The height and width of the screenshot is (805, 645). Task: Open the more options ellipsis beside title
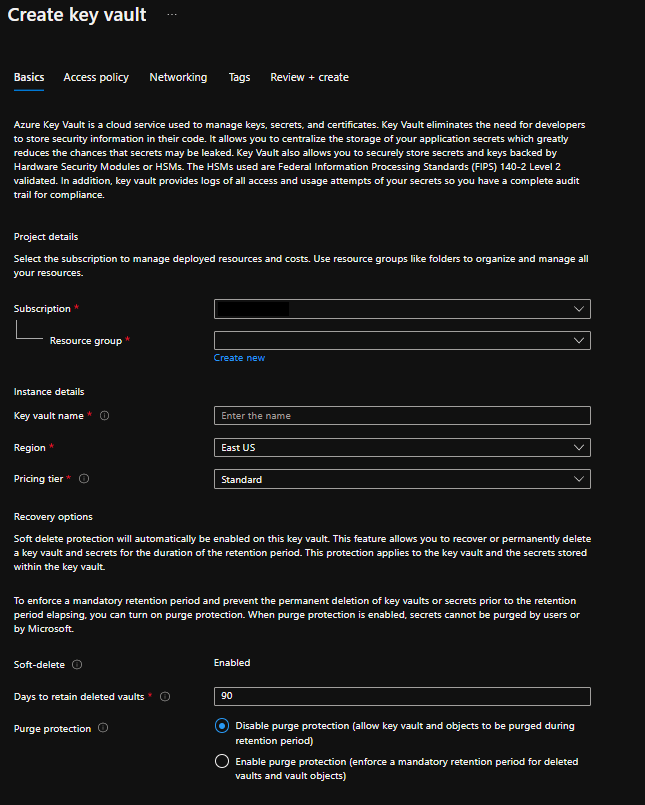pyautogui.click(x=172, y=14)
